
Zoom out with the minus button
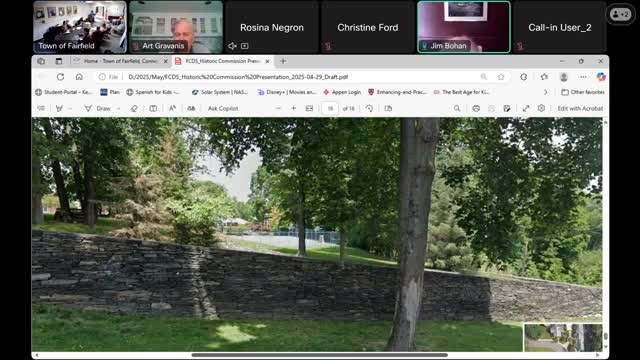[278, 108]
